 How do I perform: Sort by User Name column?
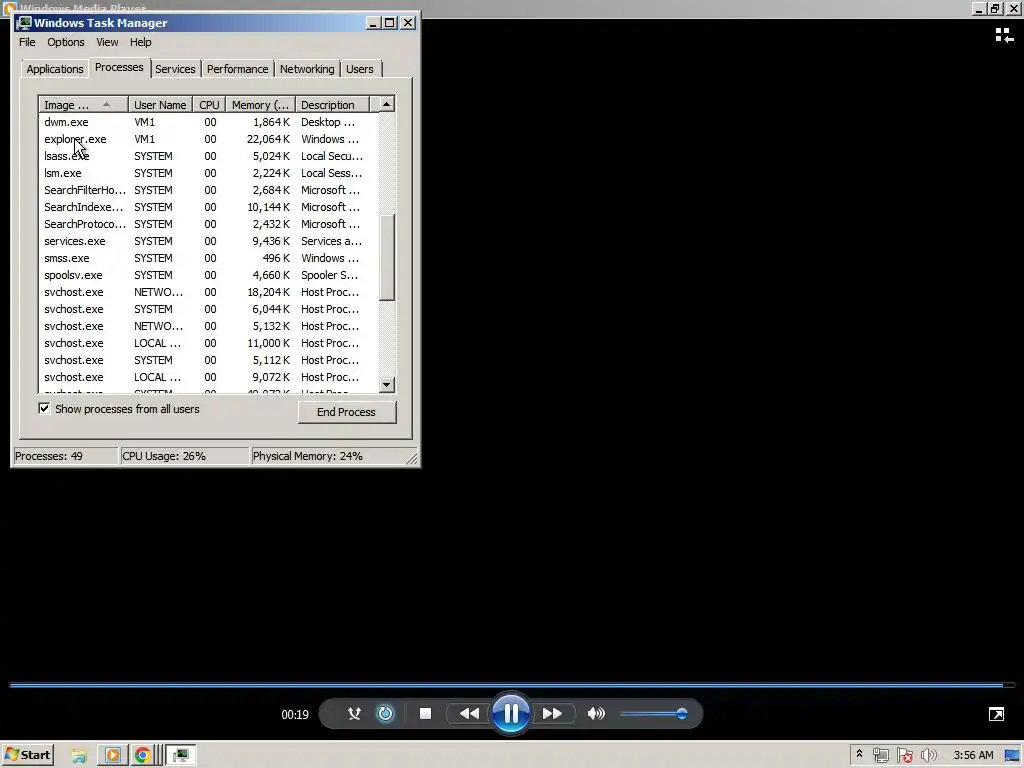point(160,104)
